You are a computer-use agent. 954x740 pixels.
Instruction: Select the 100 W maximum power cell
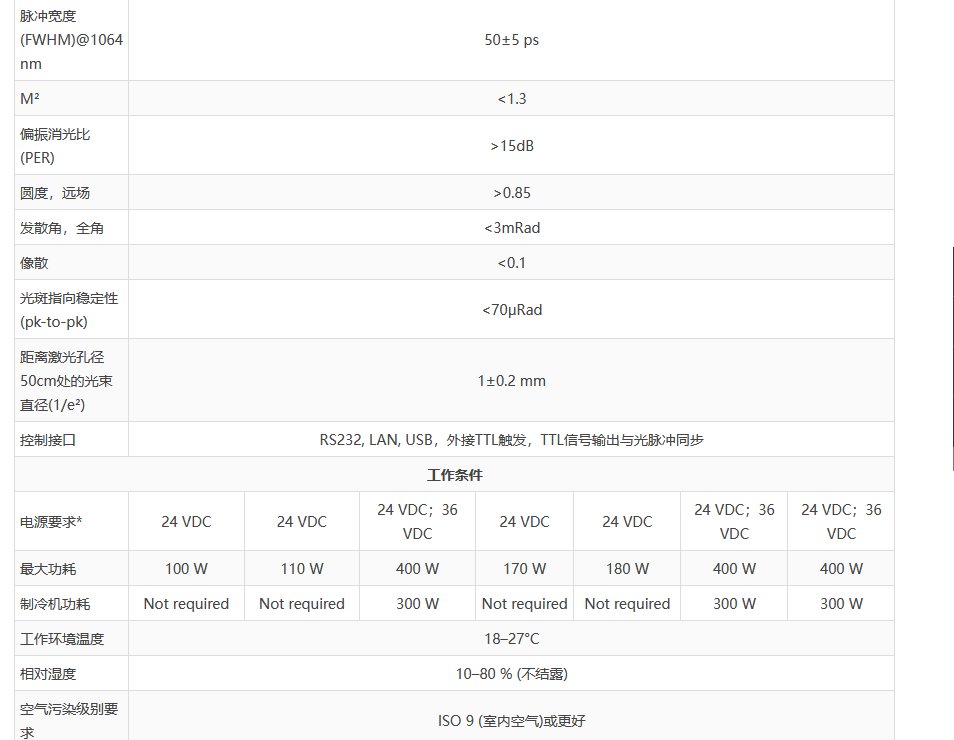click(186, 569)
